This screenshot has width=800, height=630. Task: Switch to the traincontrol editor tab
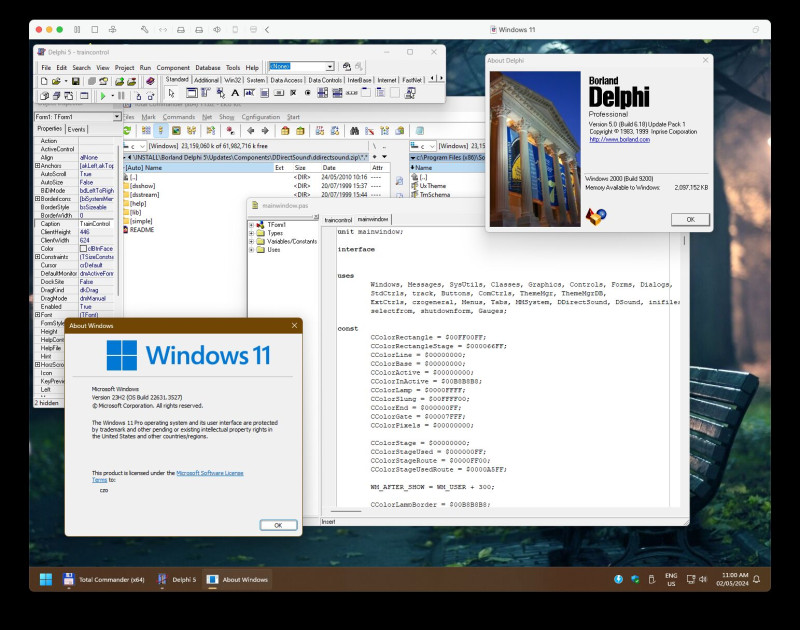338,219
